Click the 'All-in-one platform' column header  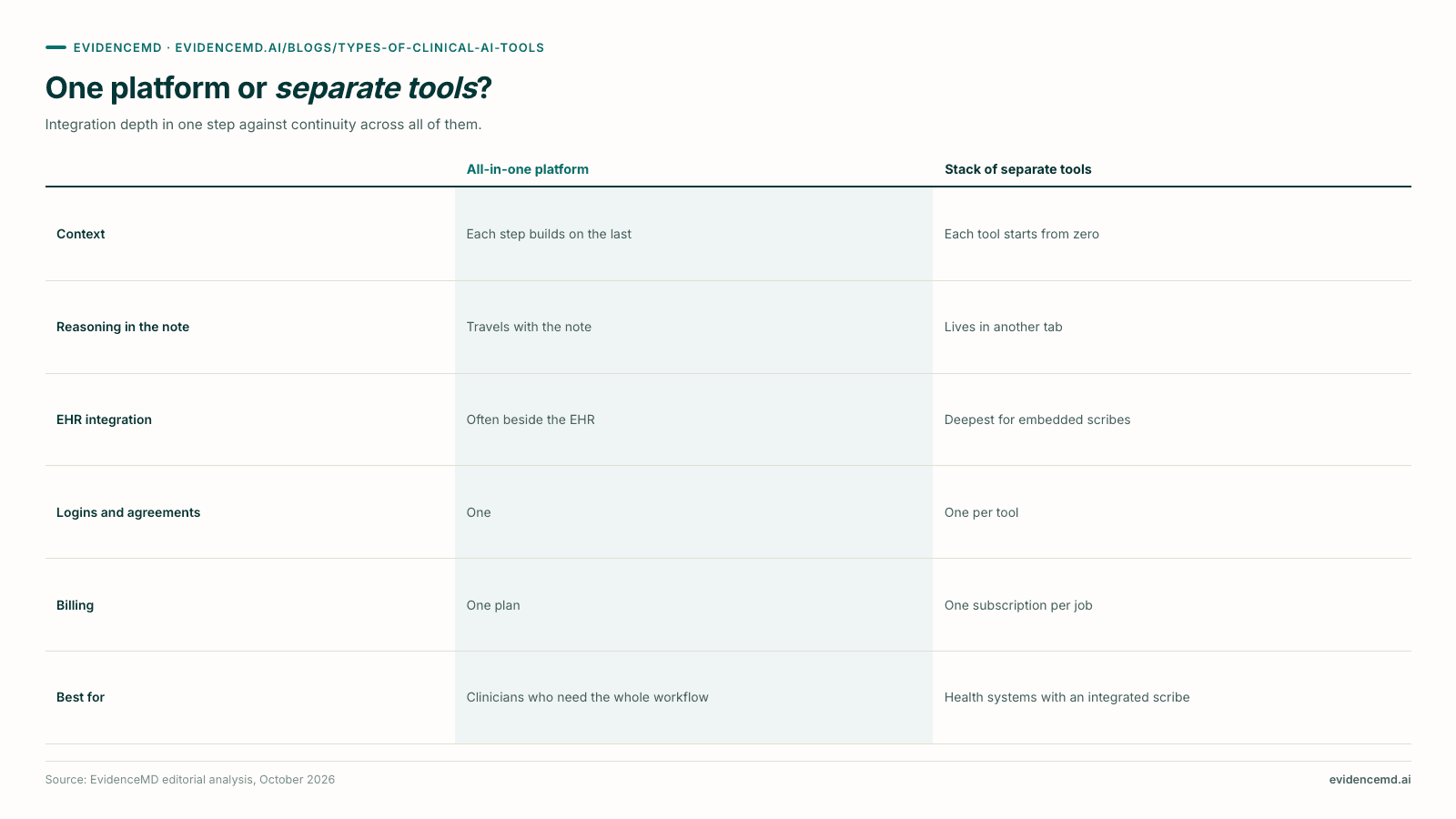[x=528, y=169]
